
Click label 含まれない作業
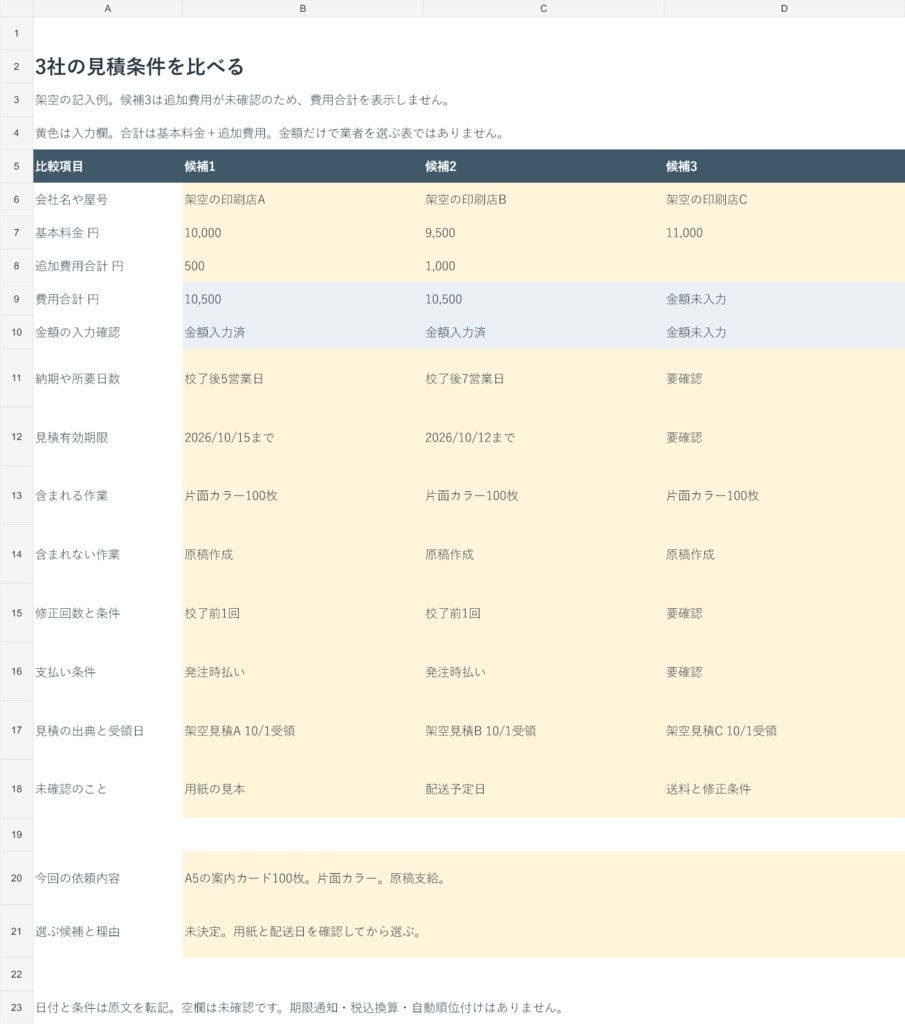point(78,554)
